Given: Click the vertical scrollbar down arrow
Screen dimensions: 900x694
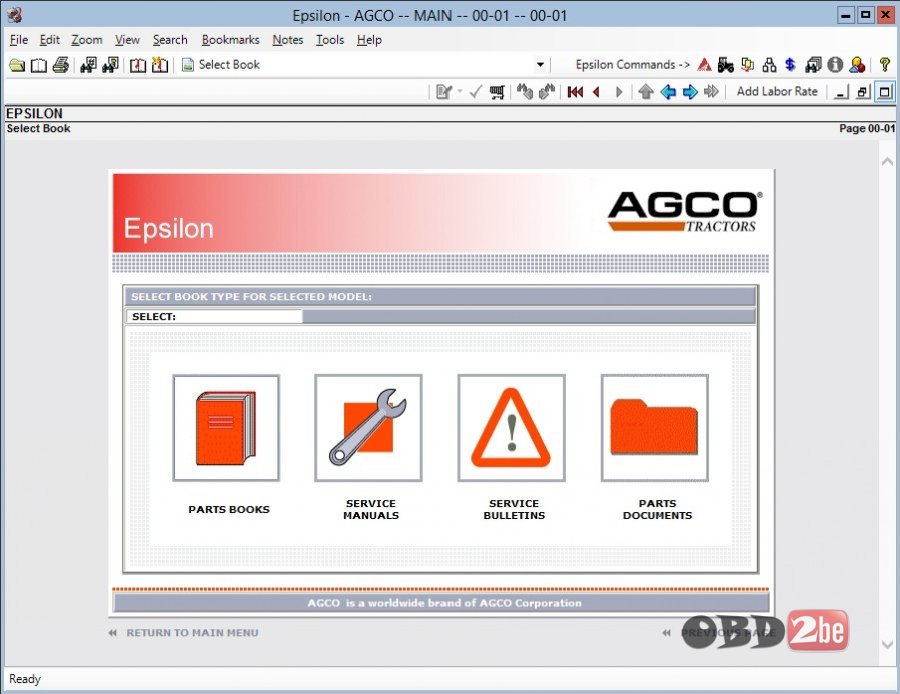Looking at the screenshot, I should coord(887,645).
